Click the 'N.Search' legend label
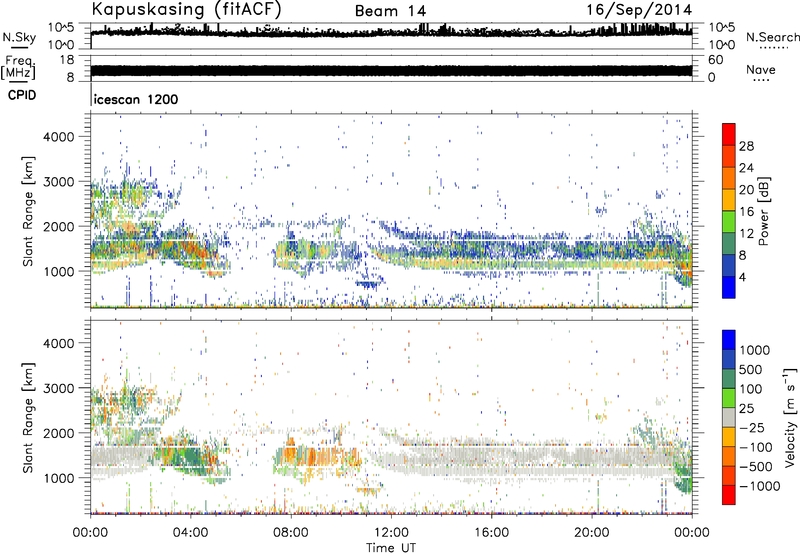Viewport: 800px width, 554px height. 773,37
